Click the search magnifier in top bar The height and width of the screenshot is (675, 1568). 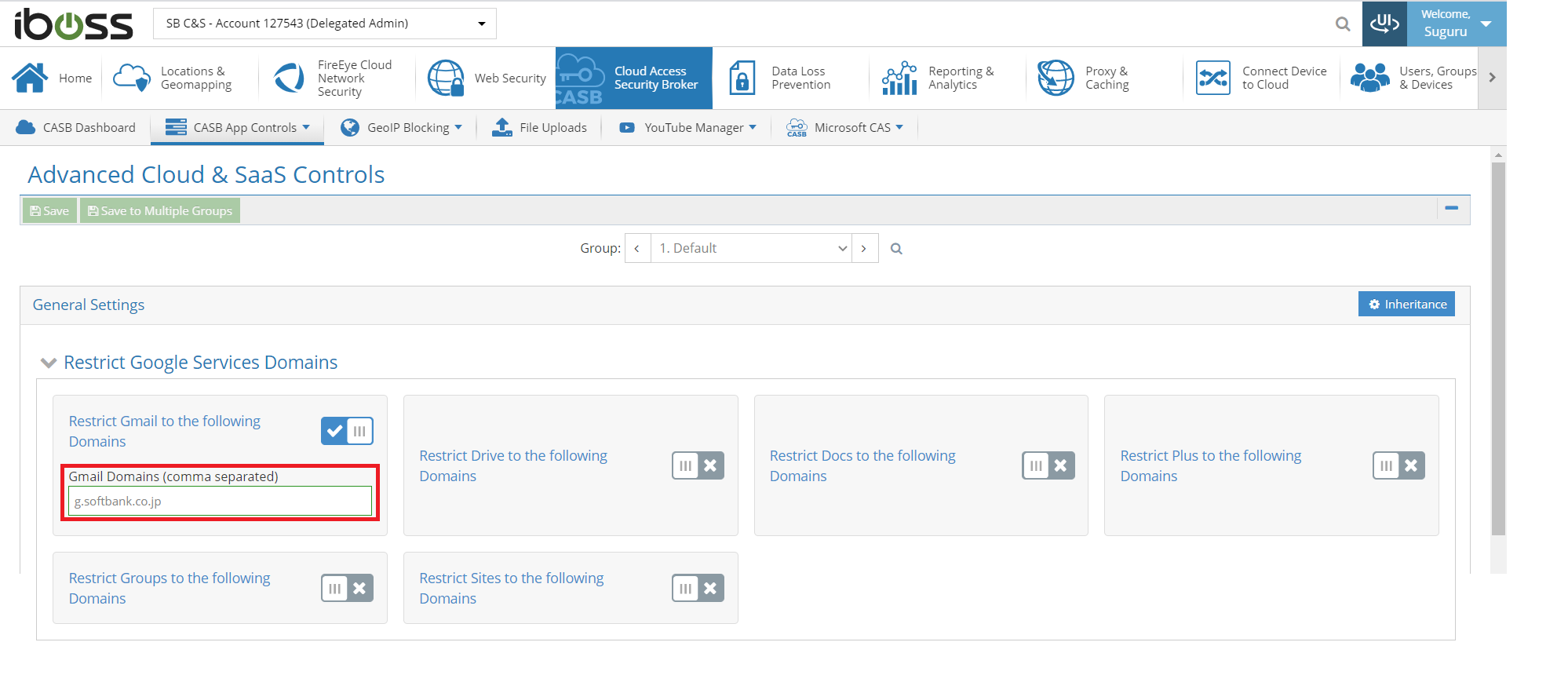coord(1343,24)
